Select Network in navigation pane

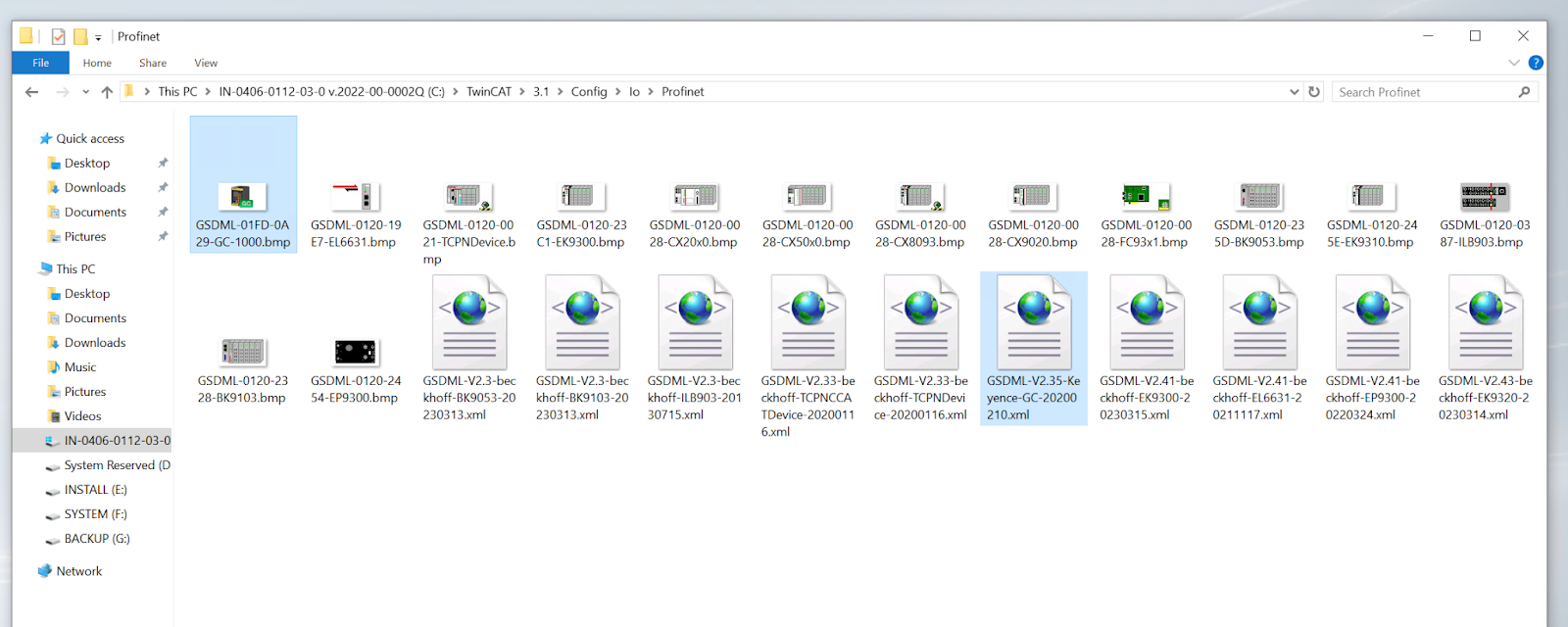(x=78, y=571)
